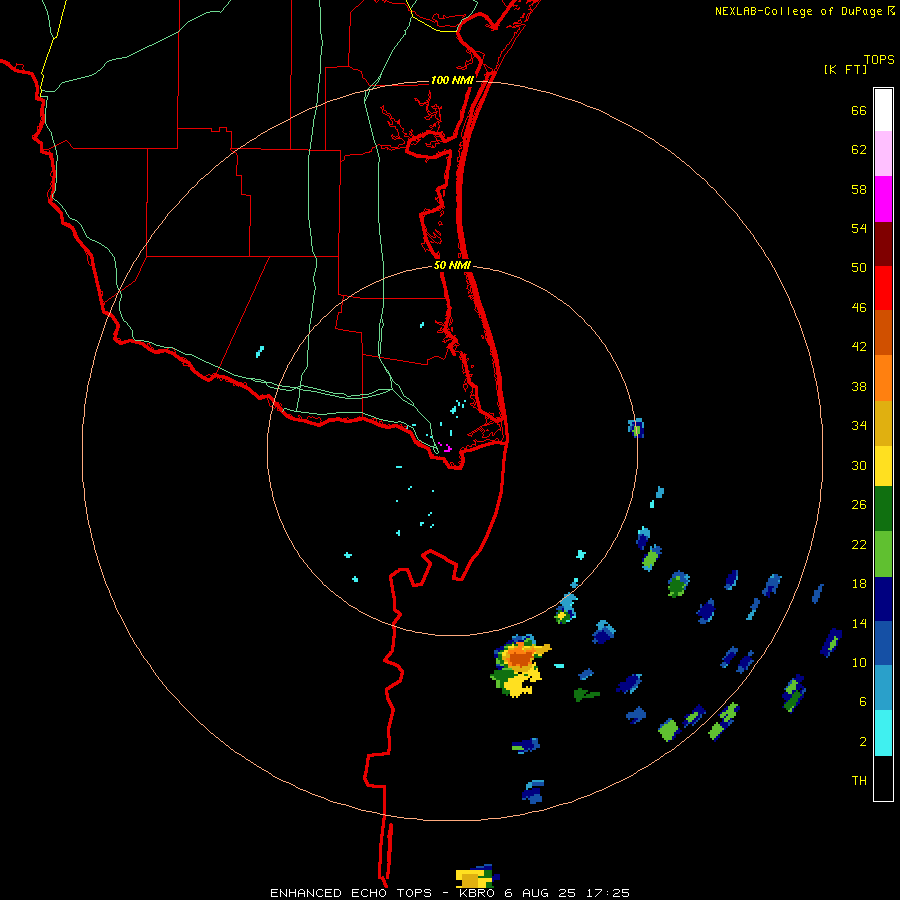Image resolution: width=900 pixels, height=900 pixels.
Task: Click the legend value '66'
Action: [859, 111]
